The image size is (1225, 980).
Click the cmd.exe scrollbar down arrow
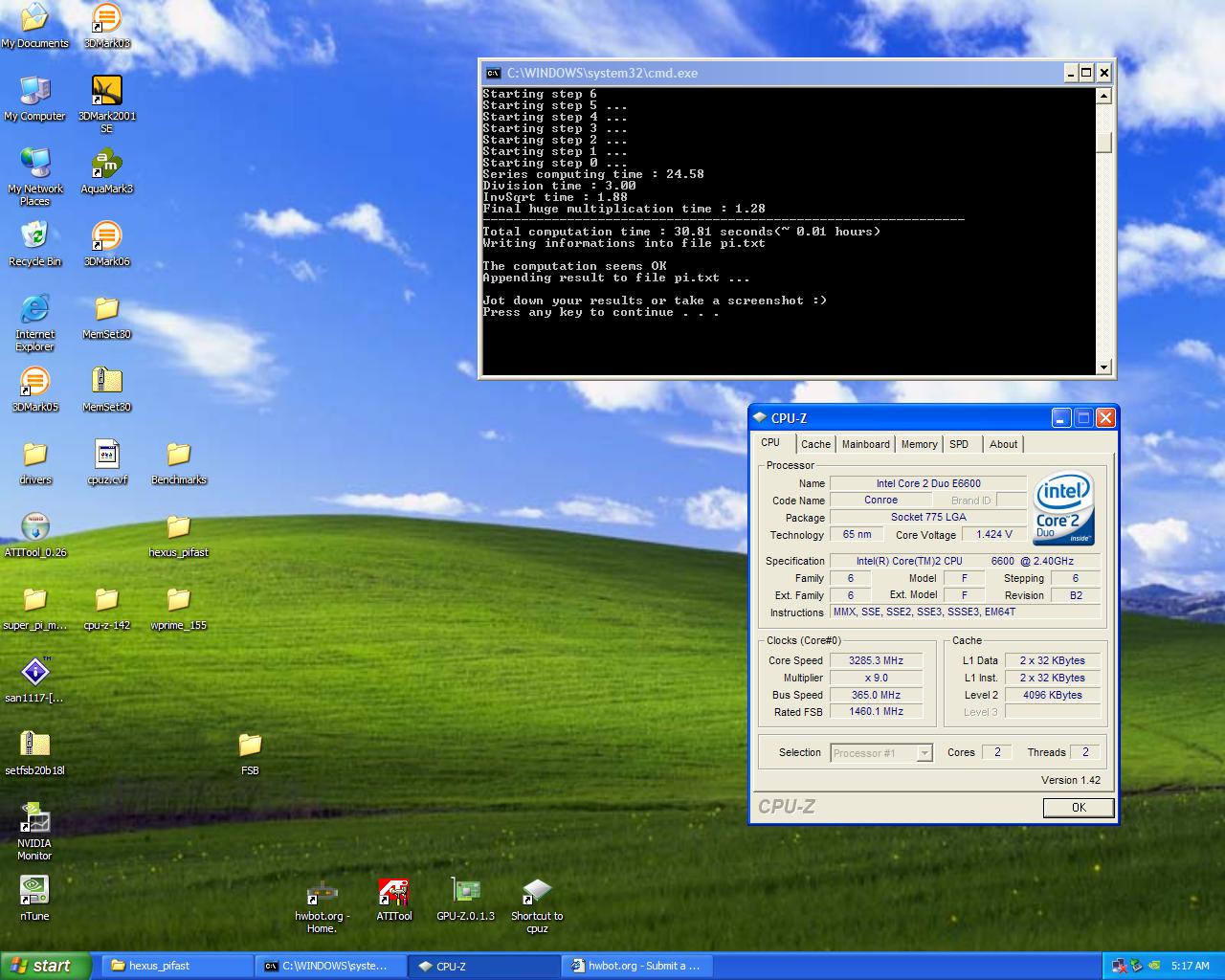pyautogui.click(x=1103, y=367)
